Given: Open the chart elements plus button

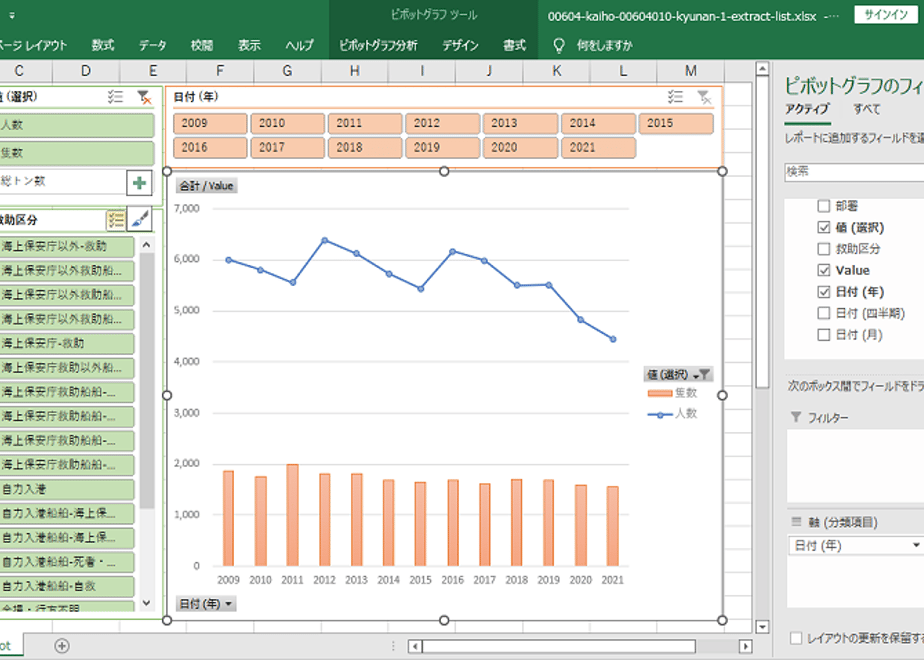Looking at the screenshot, I should [140, 183].
